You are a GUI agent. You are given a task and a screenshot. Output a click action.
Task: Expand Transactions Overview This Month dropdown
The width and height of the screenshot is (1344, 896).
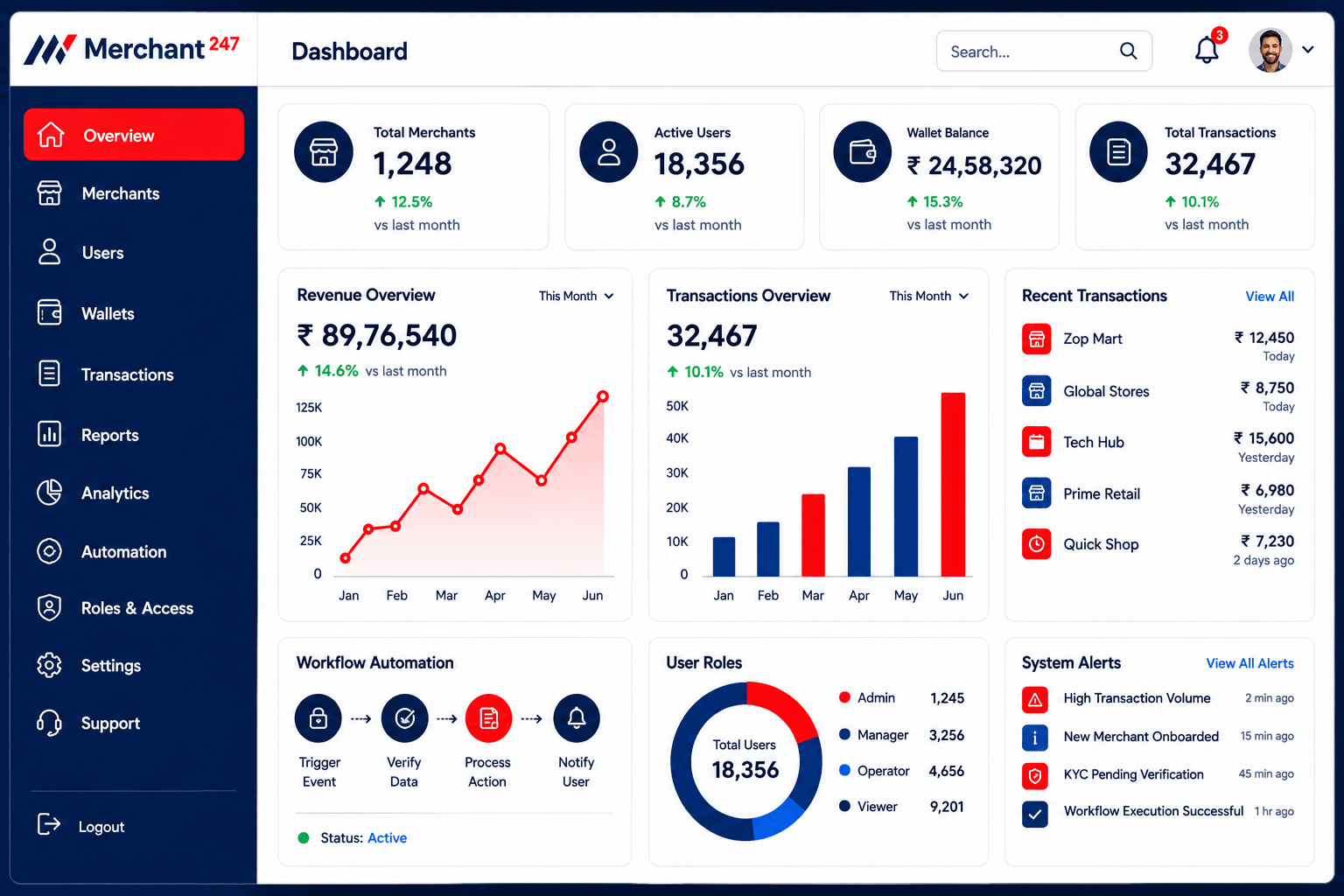[x=929, y=296]
